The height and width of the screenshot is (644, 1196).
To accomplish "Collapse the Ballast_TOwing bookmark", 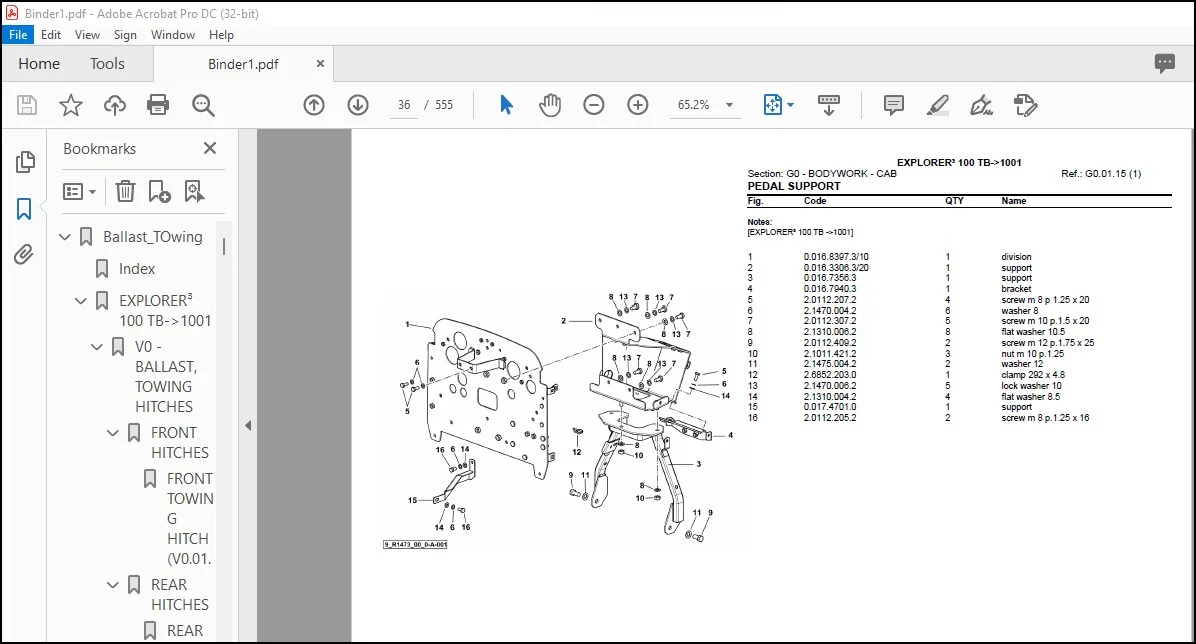I will (65, 237).
